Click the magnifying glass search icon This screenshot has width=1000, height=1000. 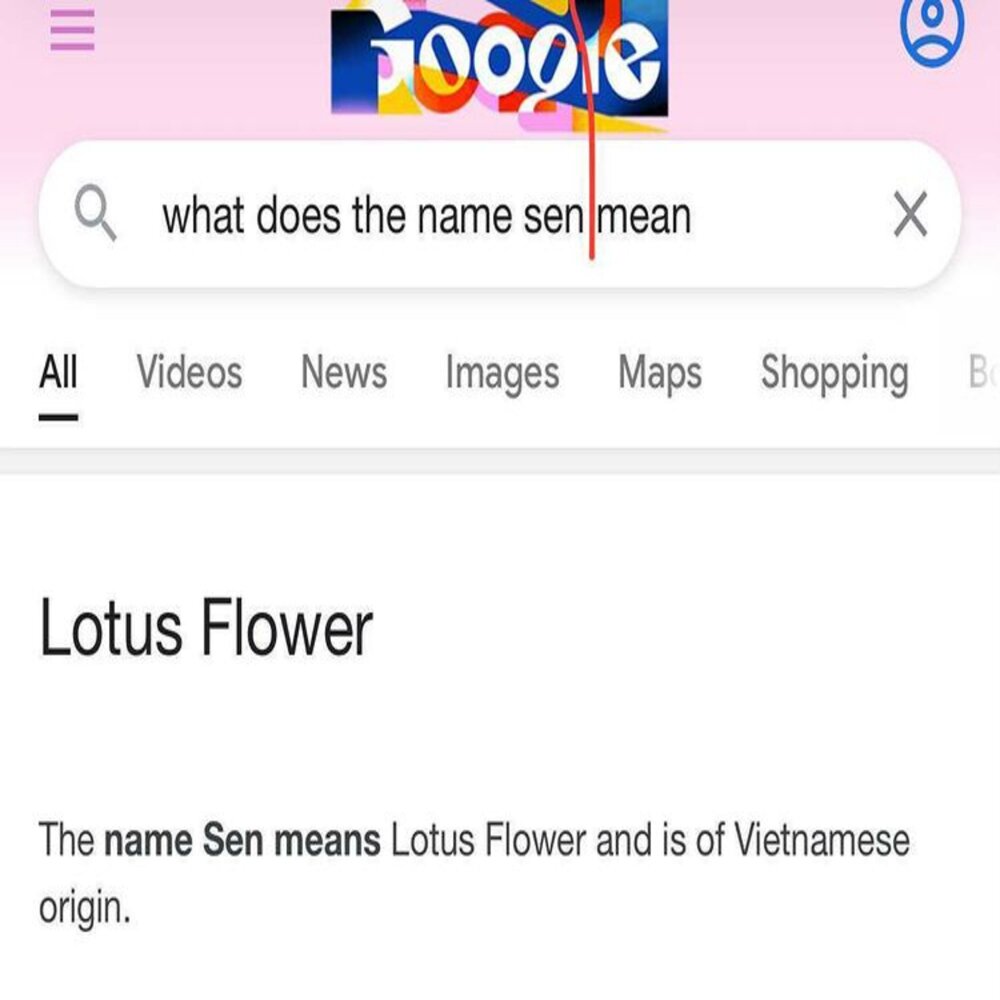click(96, 215)
